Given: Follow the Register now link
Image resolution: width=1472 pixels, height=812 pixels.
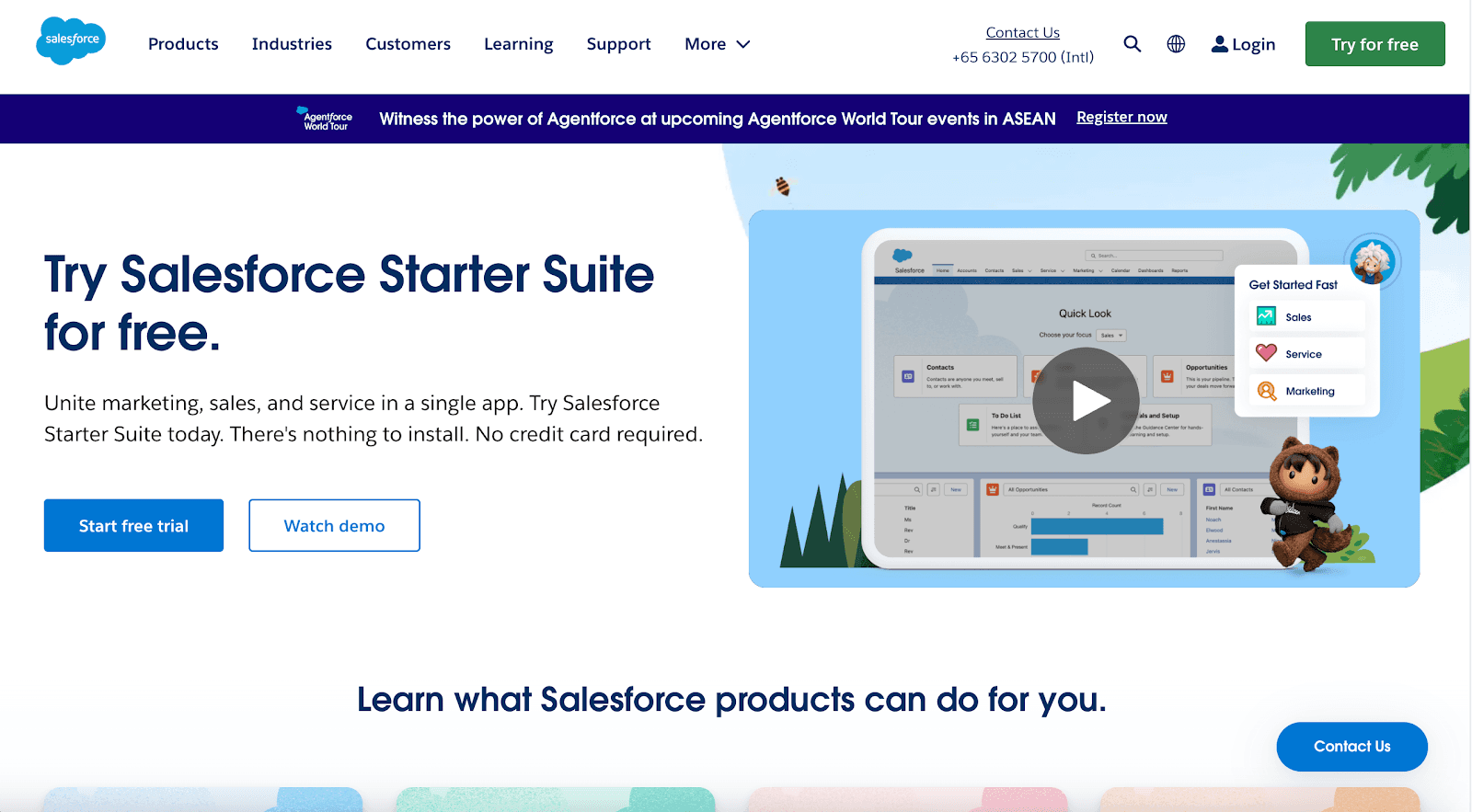Looking at the screenshot, I should [1121, 117].
